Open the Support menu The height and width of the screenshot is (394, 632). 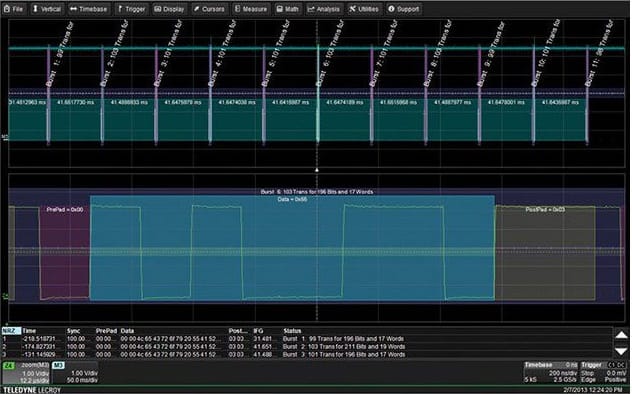pos(403,9)
